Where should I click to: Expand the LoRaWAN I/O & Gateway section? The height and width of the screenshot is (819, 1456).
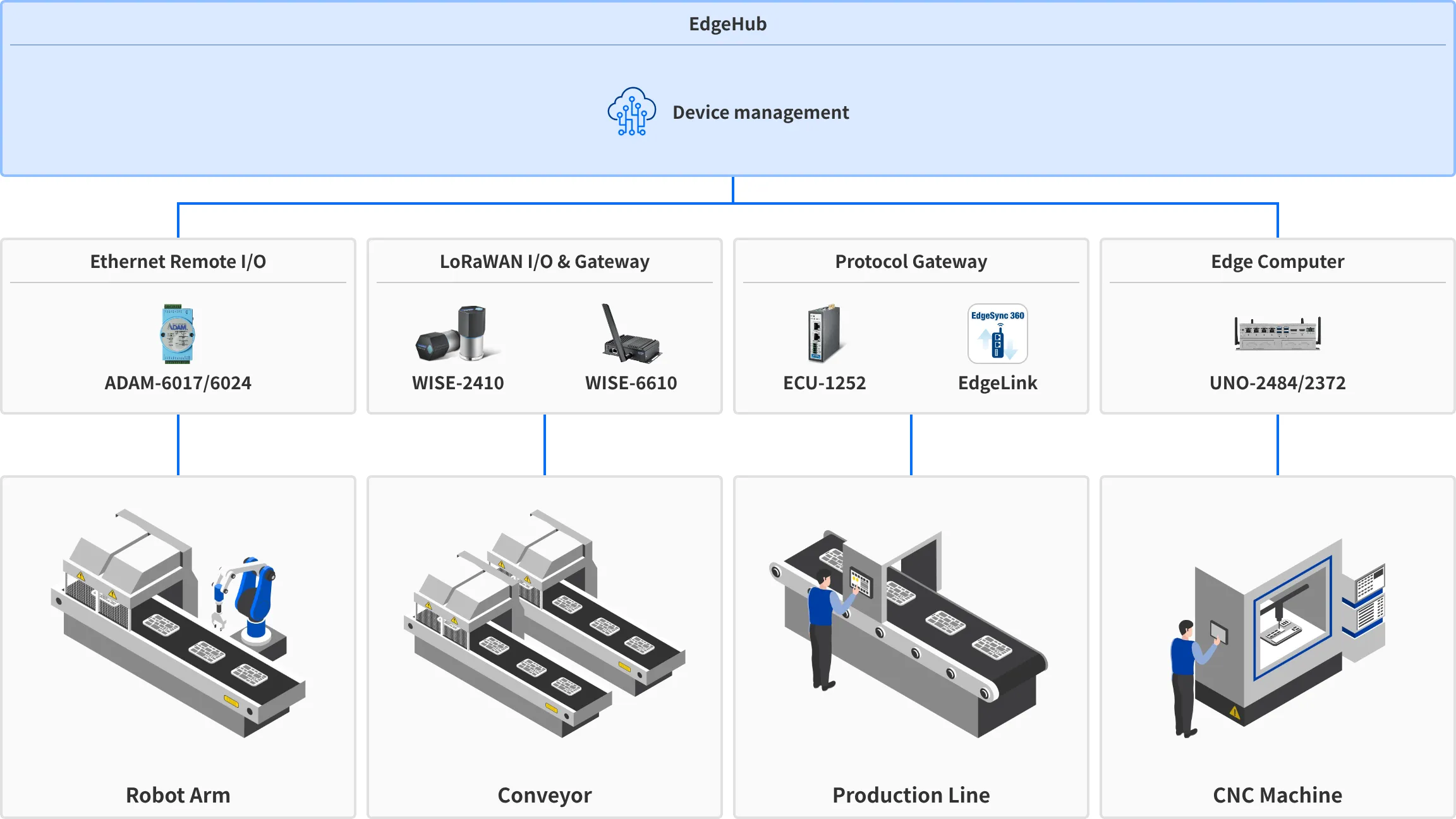click(544, 261)
